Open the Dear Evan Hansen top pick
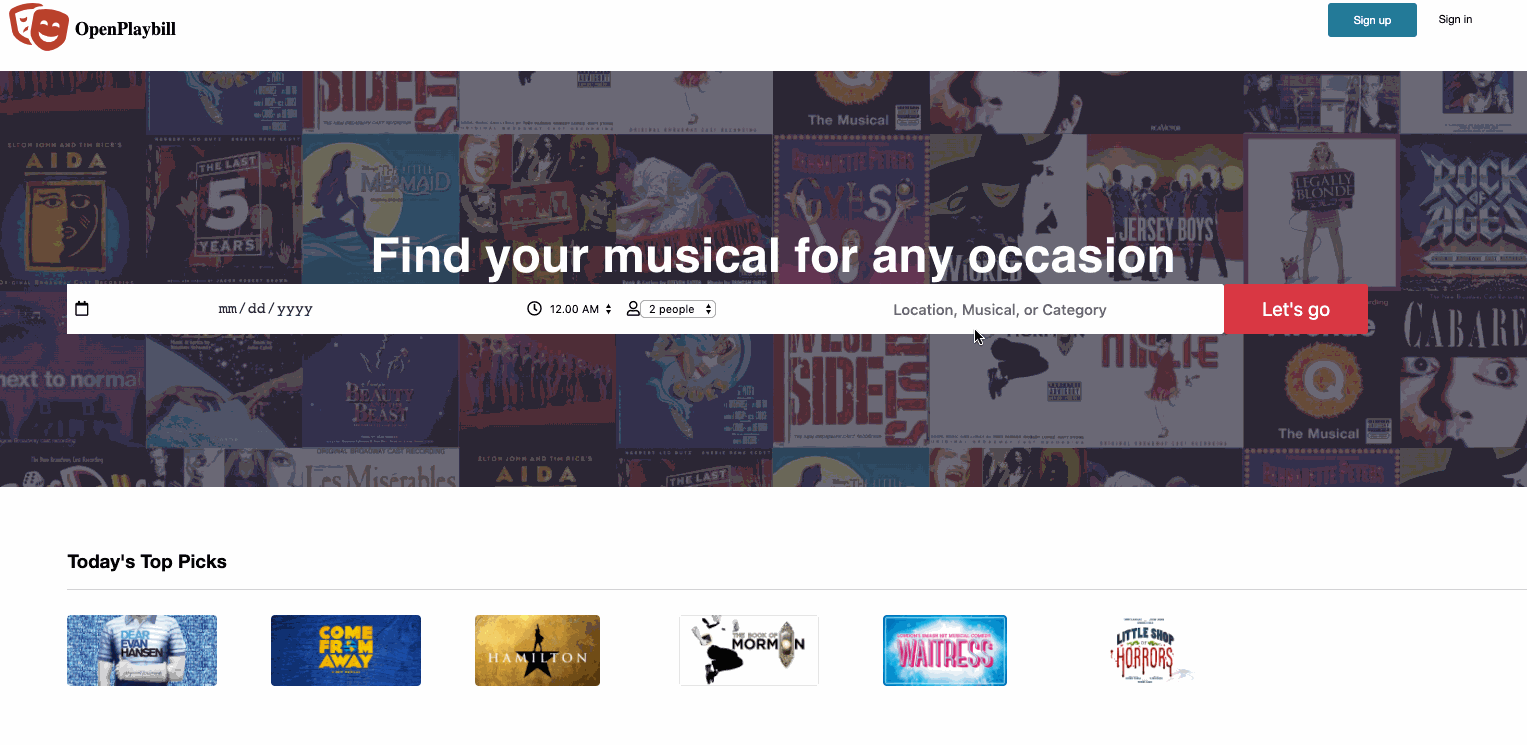The image size is (1527, 745). pyautogui.click(x=142, y=650)
